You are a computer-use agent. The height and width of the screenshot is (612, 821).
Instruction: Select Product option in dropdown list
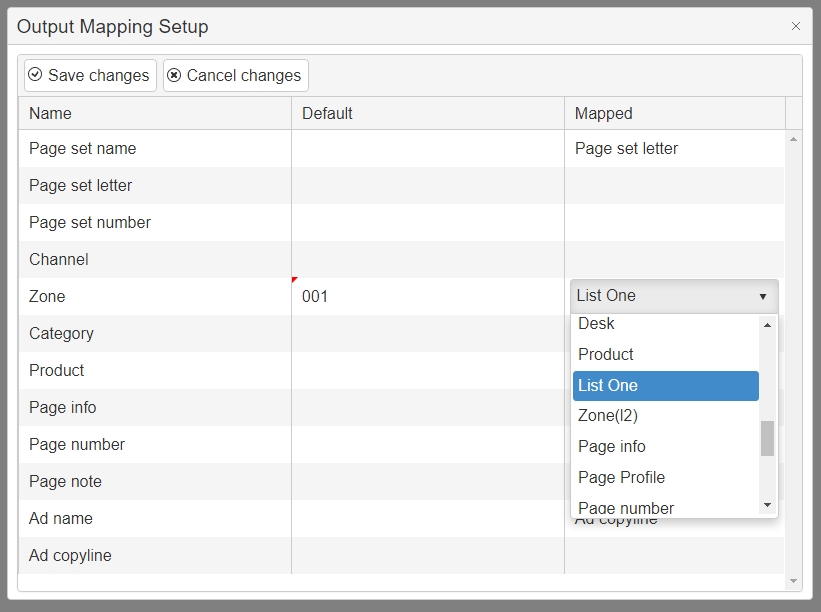click(x=606, y=354)
